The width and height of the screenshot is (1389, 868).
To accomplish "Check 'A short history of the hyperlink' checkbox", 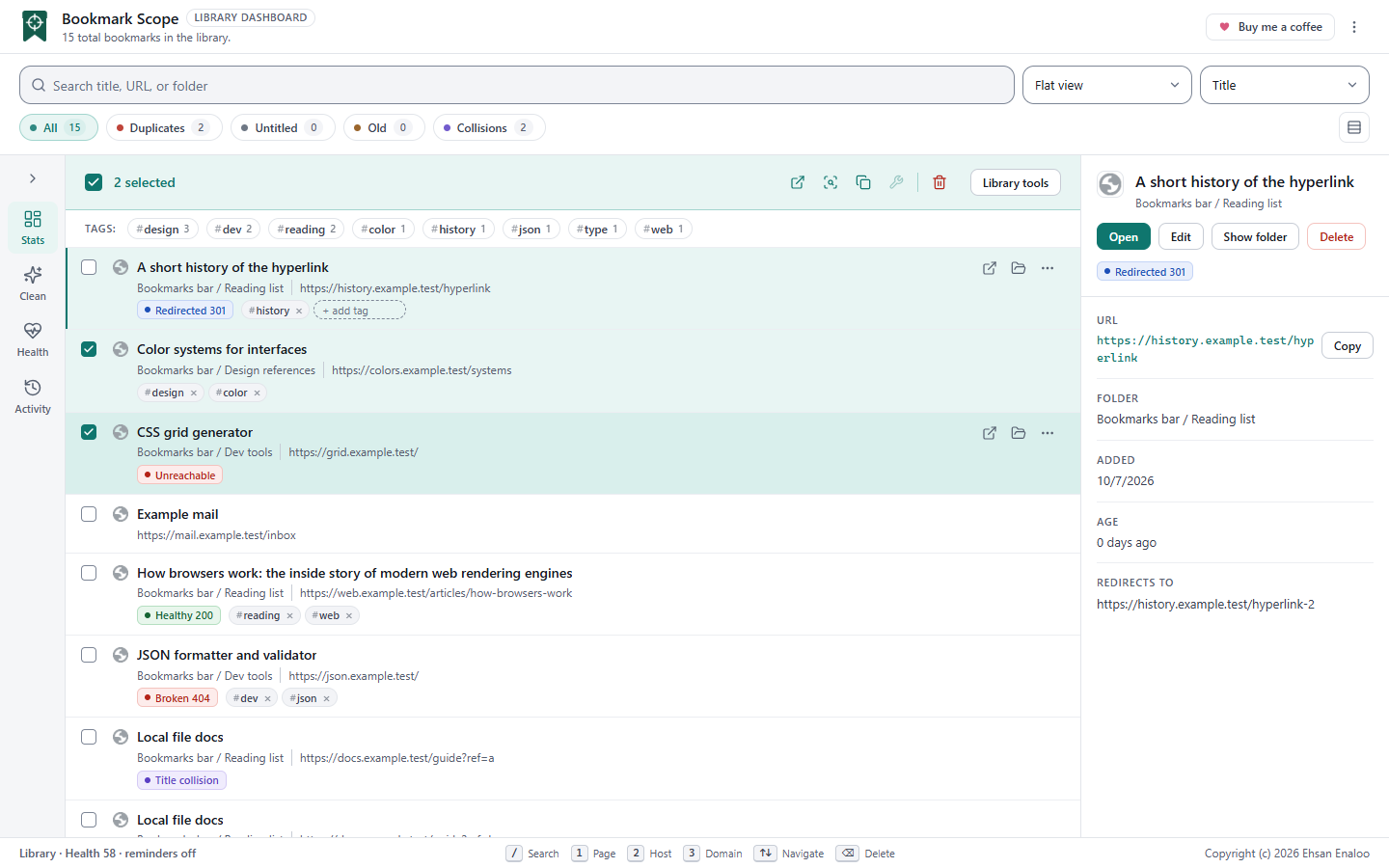I will coord(89,267).
